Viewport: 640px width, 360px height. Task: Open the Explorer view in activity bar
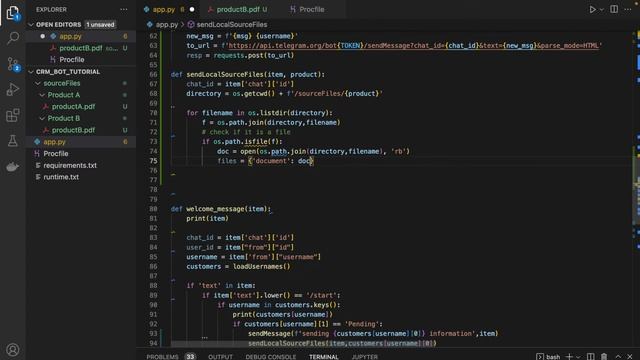(13, 13)
